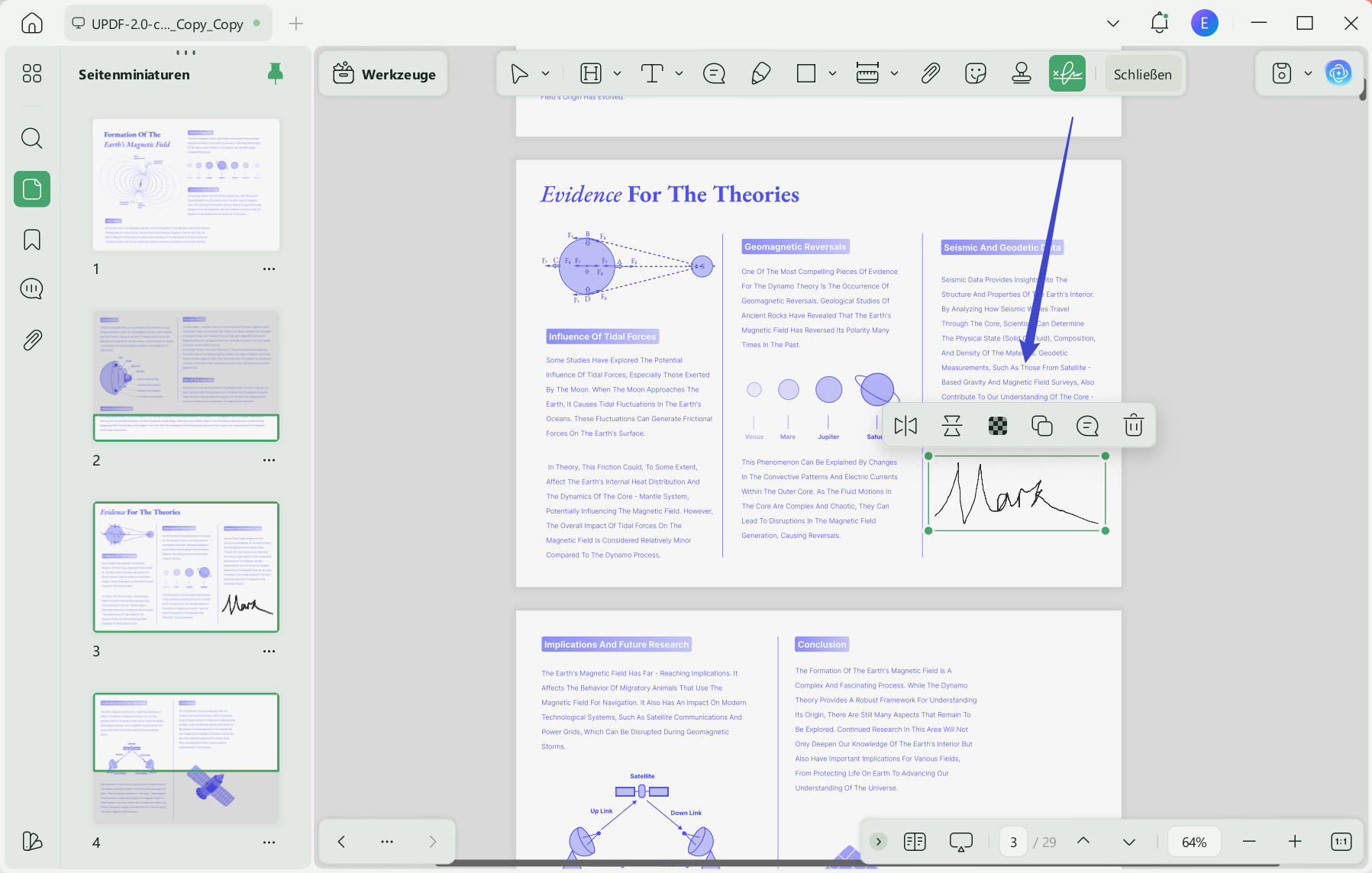Image resolution: width=1372 pixels, height=873 pixels.
Task: Select the Mark signature on page
Action: (1018, 494)
